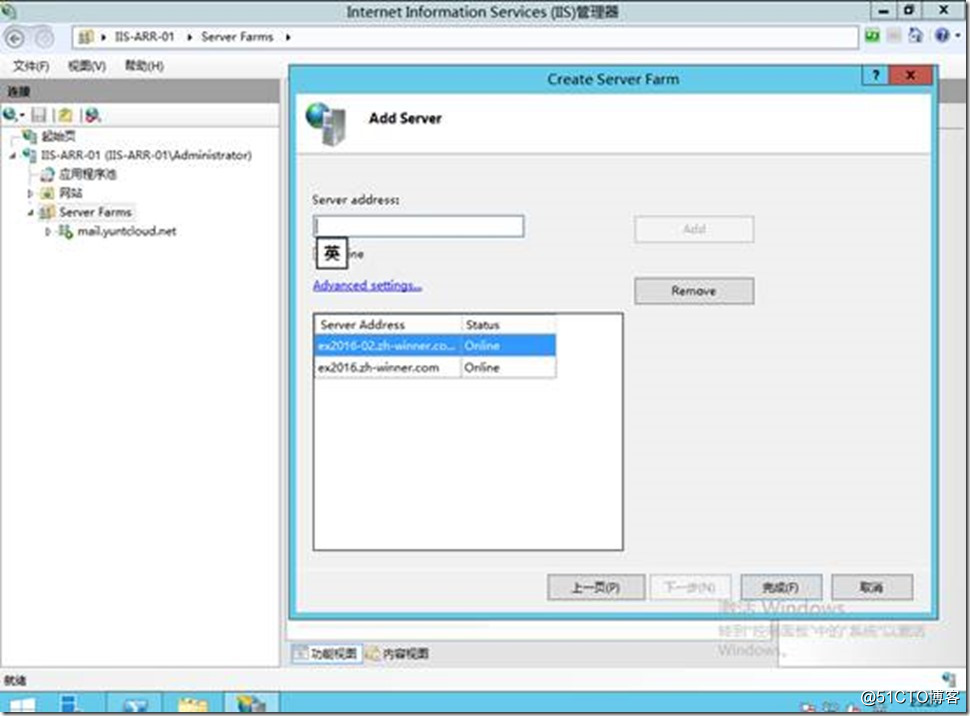Click the 完成(F) finish button
The height and width of the screenshot is (716, 970).
click(781, 587)
